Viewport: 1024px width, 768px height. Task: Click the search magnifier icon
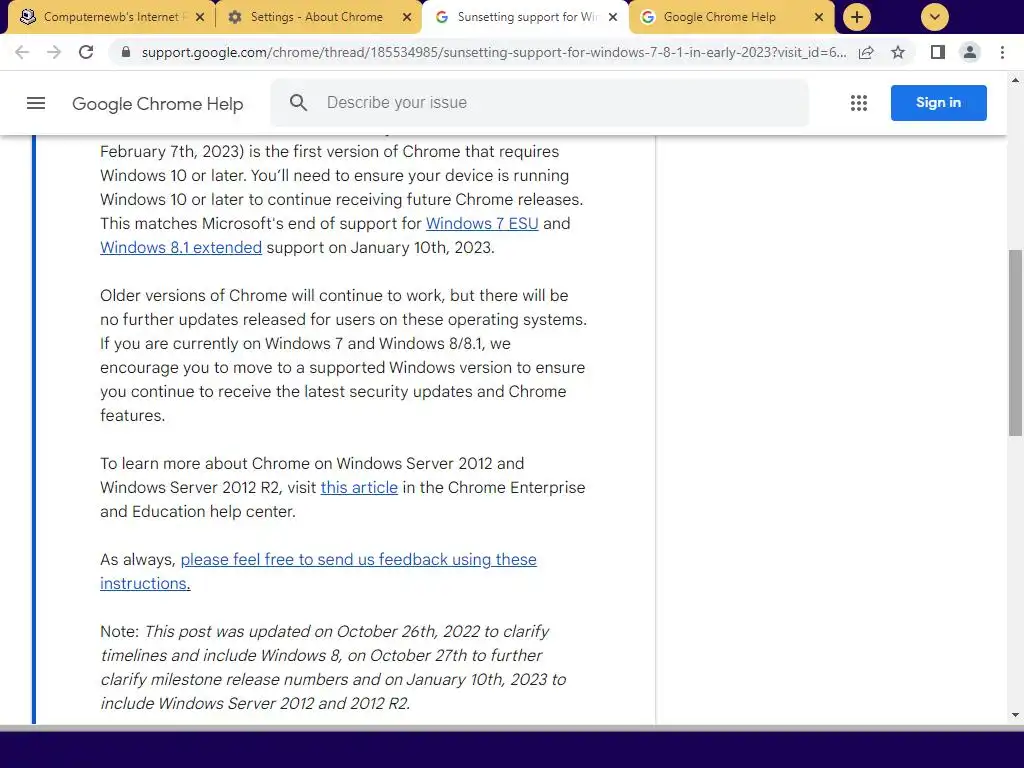(x=298, y=103)
